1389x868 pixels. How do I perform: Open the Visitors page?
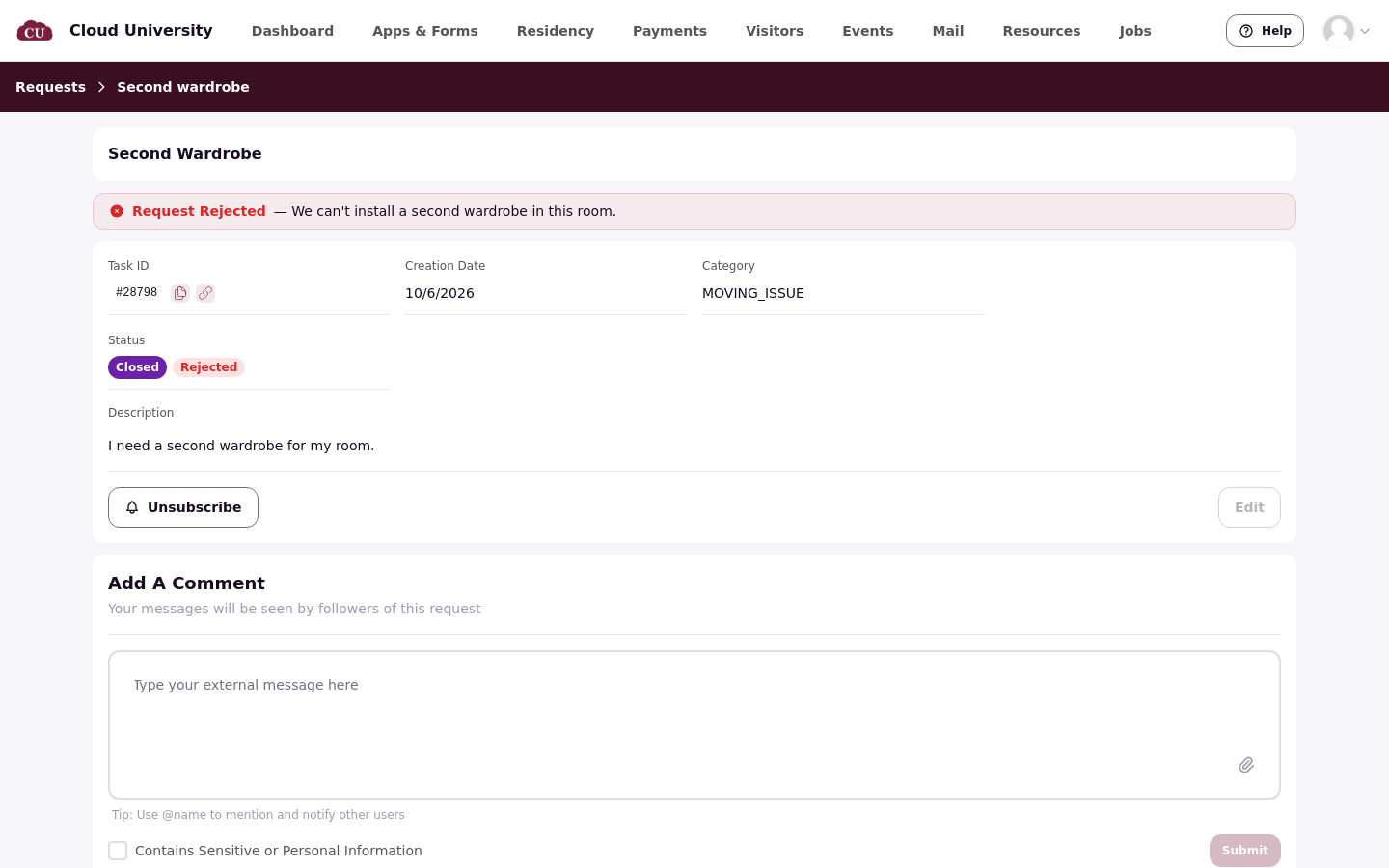click(775, 31)
